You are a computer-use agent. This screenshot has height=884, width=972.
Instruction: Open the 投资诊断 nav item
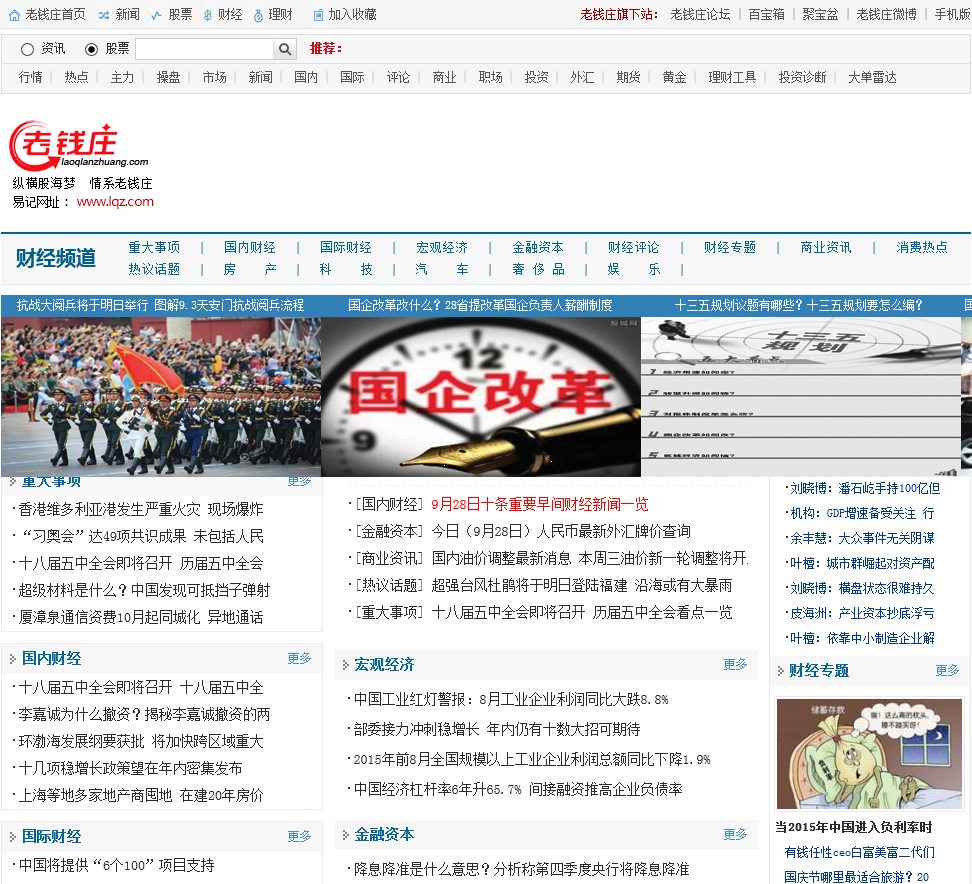(x=802, y=77)
